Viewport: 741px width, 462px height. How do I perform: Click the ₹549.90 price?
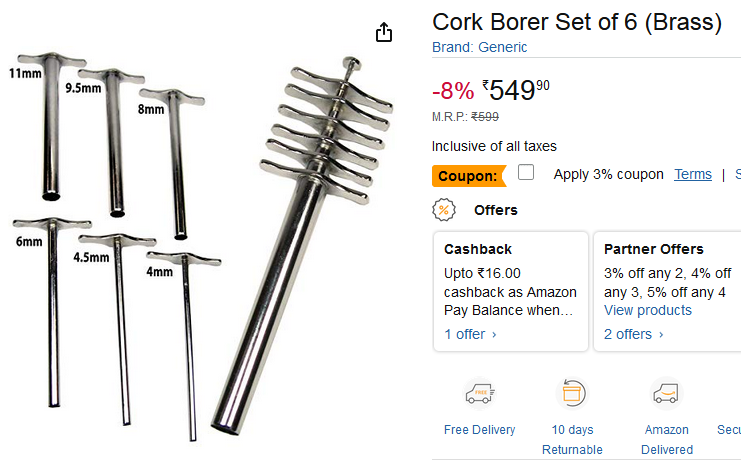tap(515, 92)
